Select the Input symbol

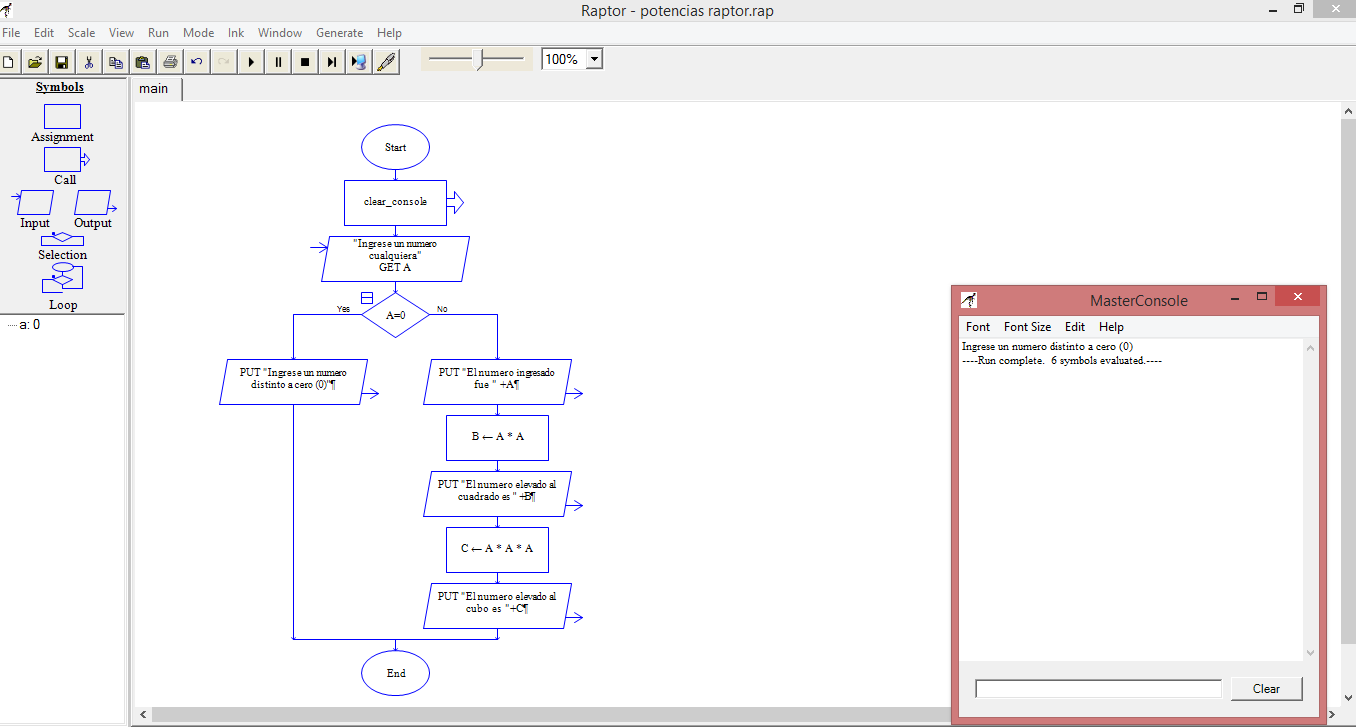tap(33, 203)
